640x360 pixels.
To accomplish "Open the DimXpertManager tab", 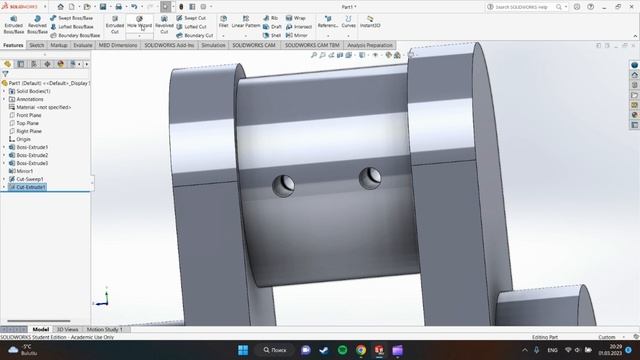I will (47, 64).
